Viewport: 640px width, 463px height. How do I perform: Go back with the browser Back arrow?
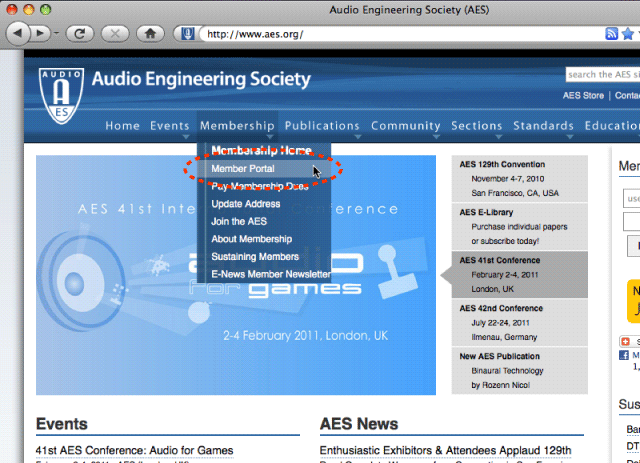pos(18,33)
